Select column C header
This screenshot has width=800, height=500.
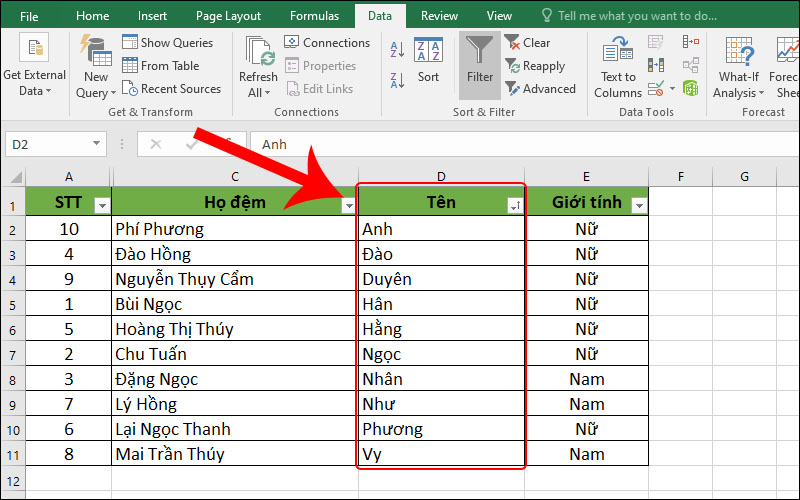click(235, 177)
